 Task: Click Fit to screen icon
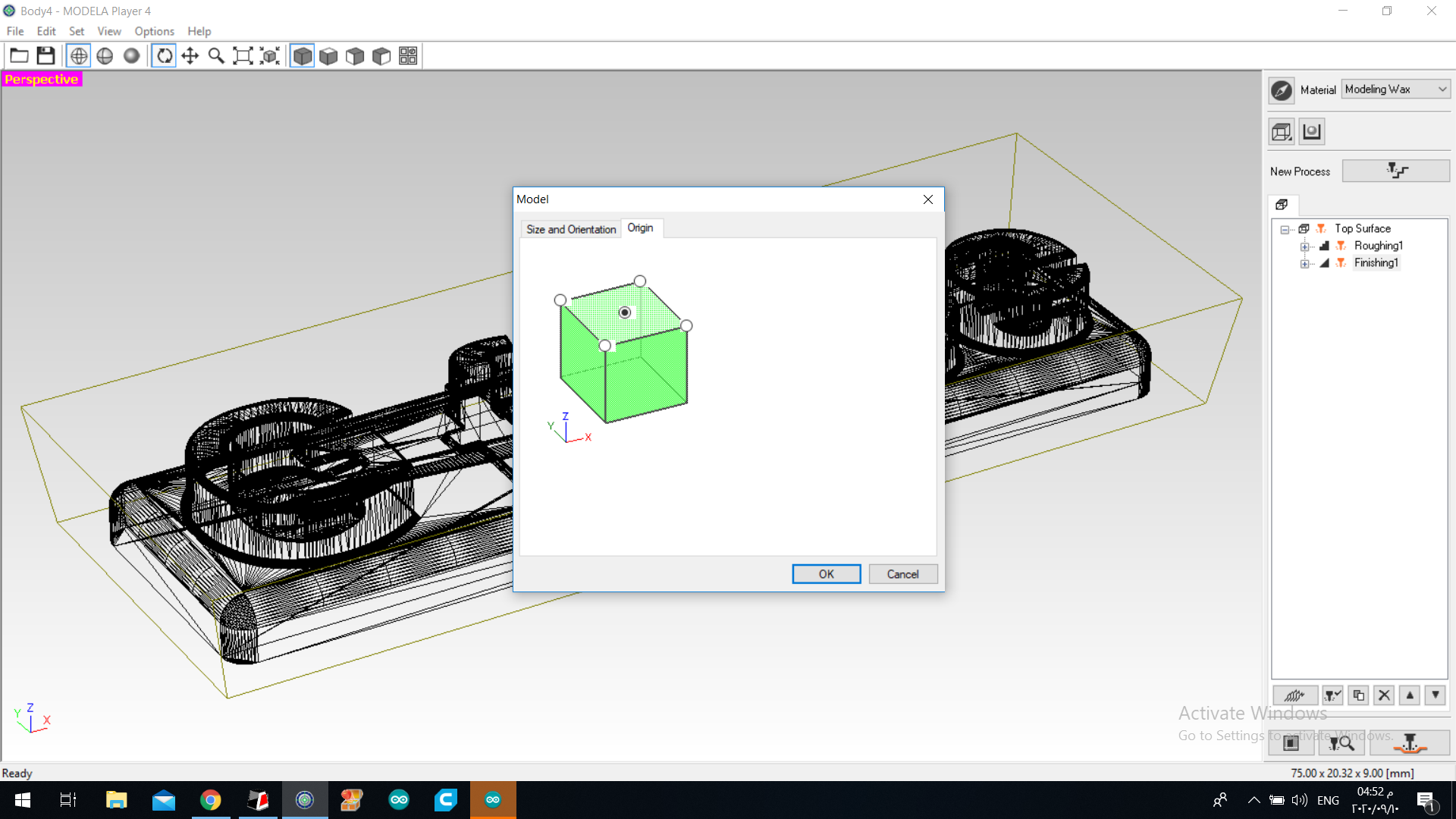point(243,55)
